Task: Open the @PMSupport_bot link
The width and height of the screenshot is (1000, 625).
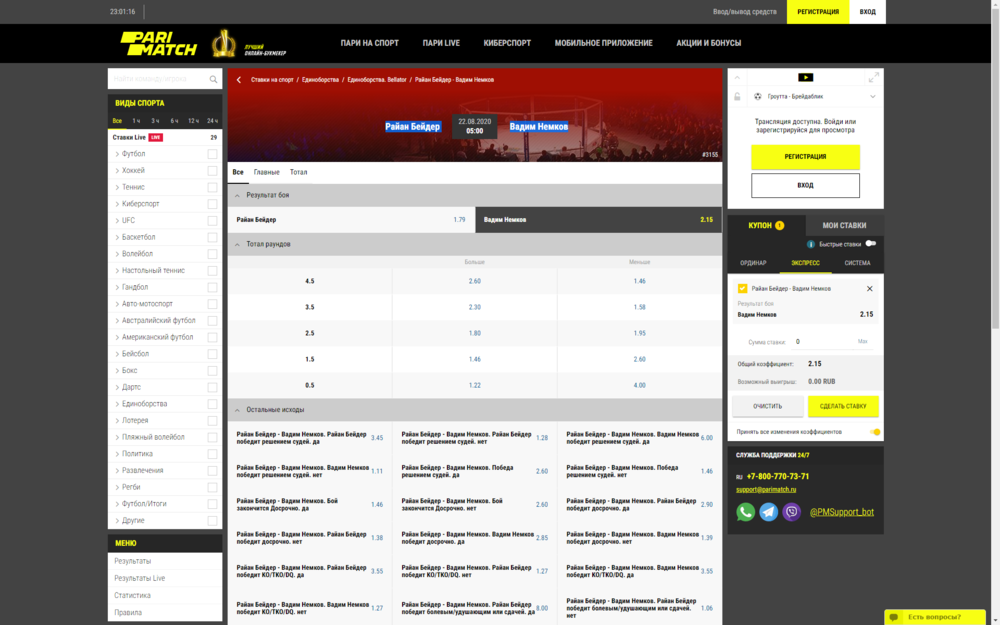Action: tap(842, 511)
